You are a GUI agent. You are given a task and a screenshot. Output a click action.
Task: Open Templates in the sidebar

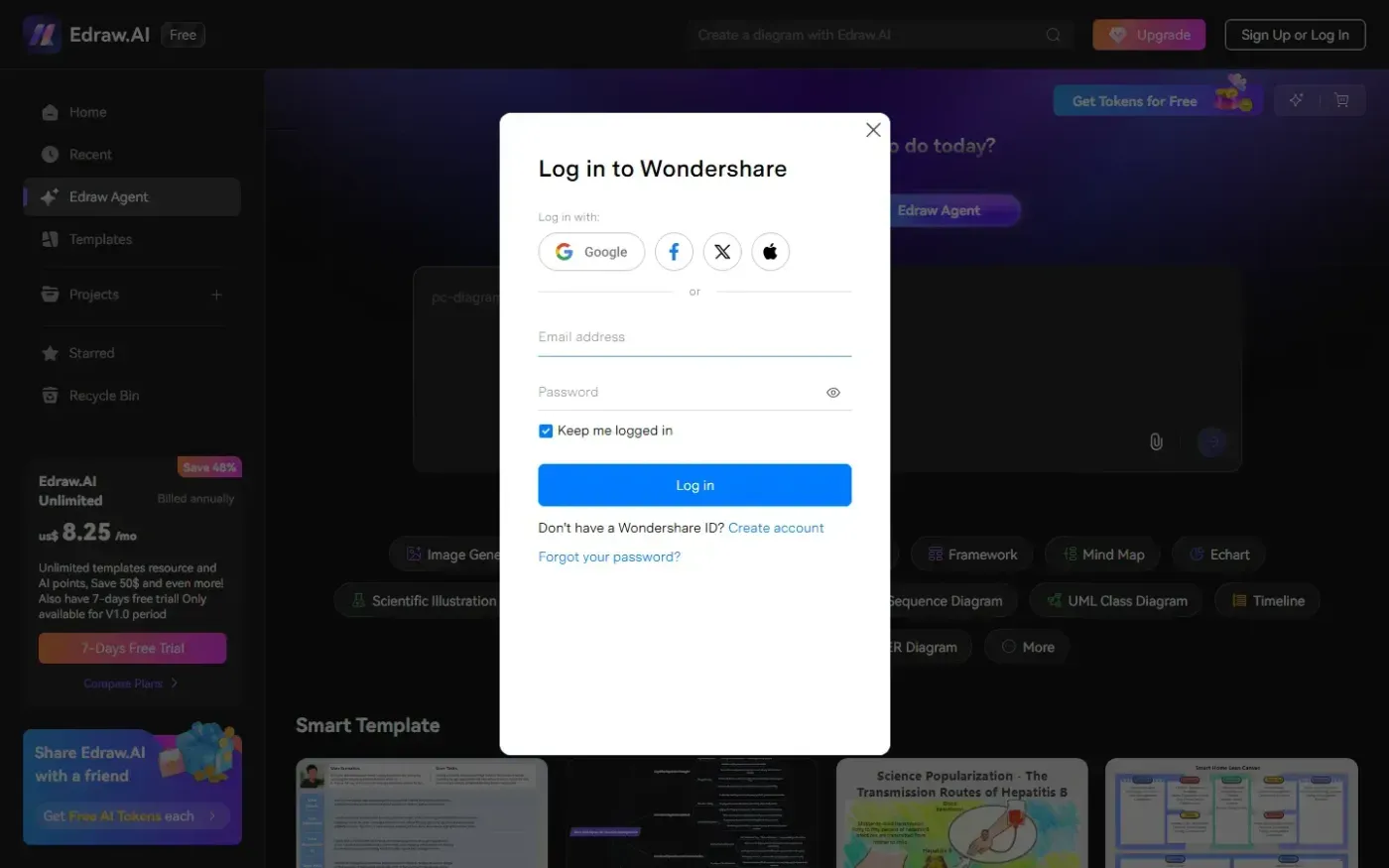coord(132,239)
